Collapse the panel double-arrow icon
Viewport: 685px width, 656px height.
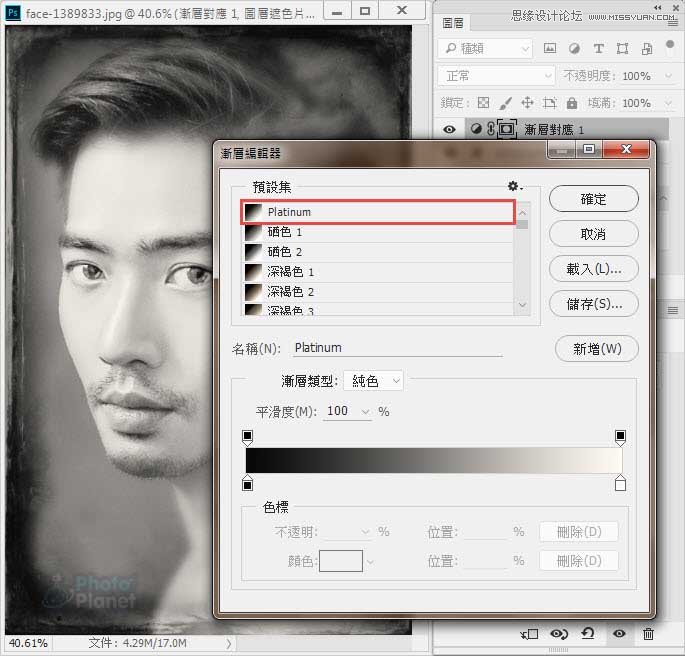point(658,7)
